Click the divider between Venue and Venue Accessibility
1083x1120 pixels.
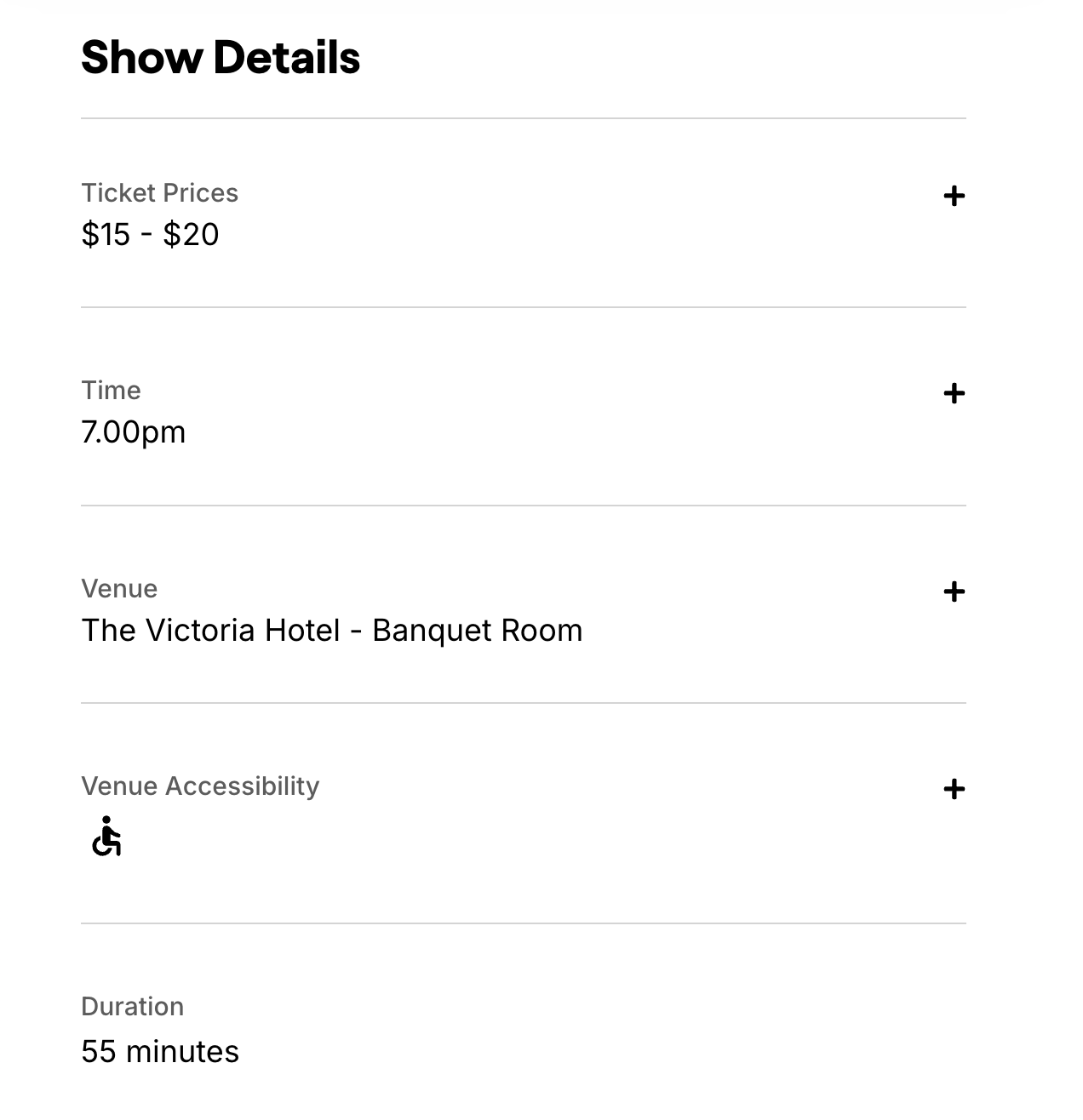point(523,703)
